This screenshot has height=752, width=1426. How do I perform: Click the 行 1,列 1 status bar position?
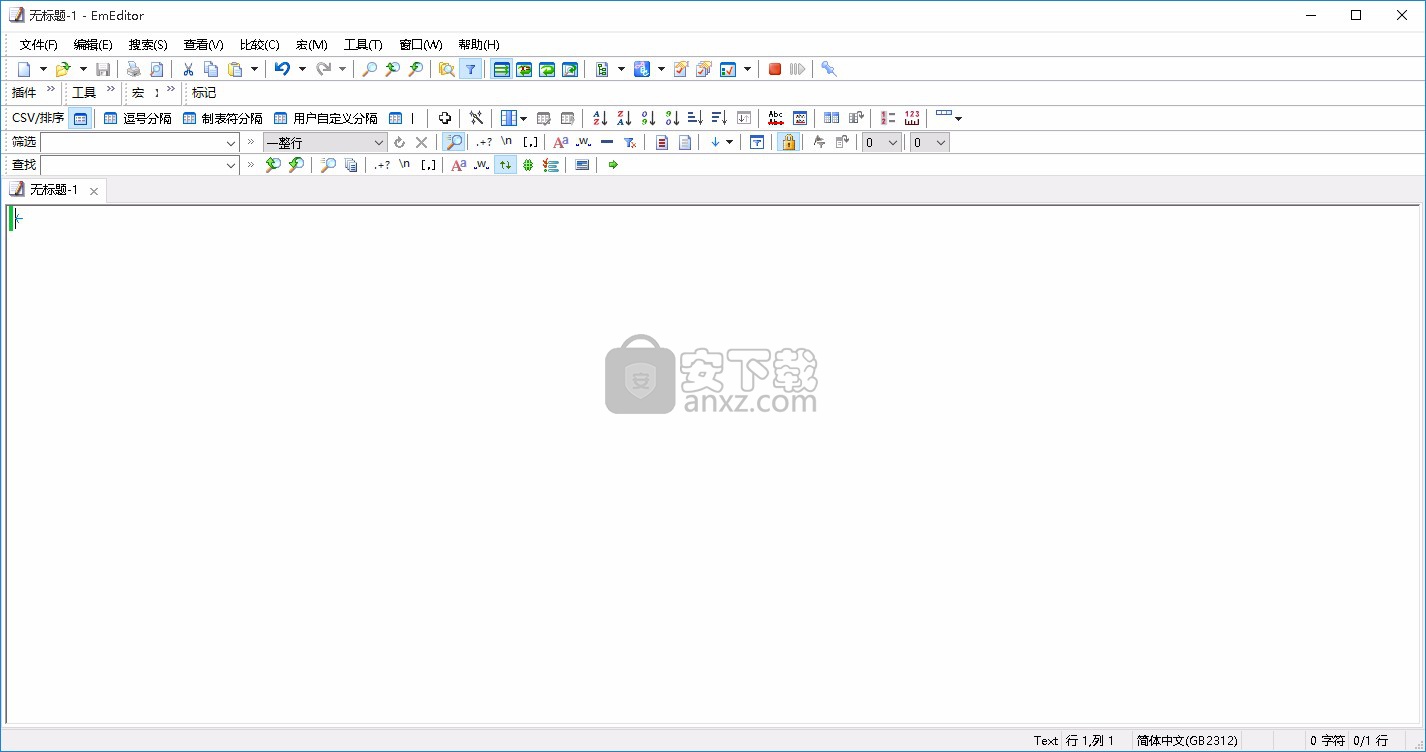1090,741
